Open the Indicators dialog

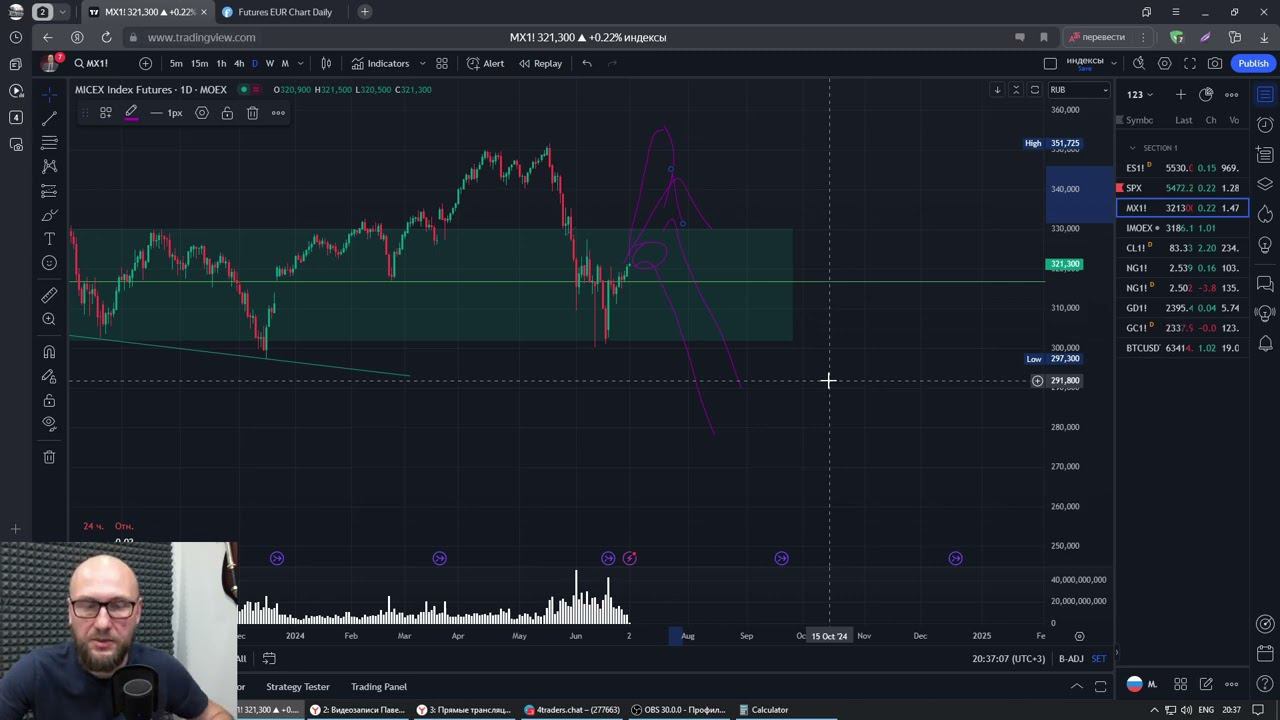[x=380, y=63]
